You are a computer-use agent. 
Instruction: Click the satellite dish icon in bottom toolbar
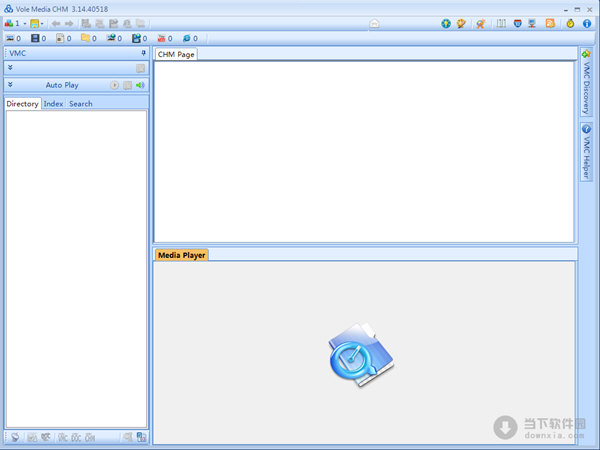click(16, 437)
